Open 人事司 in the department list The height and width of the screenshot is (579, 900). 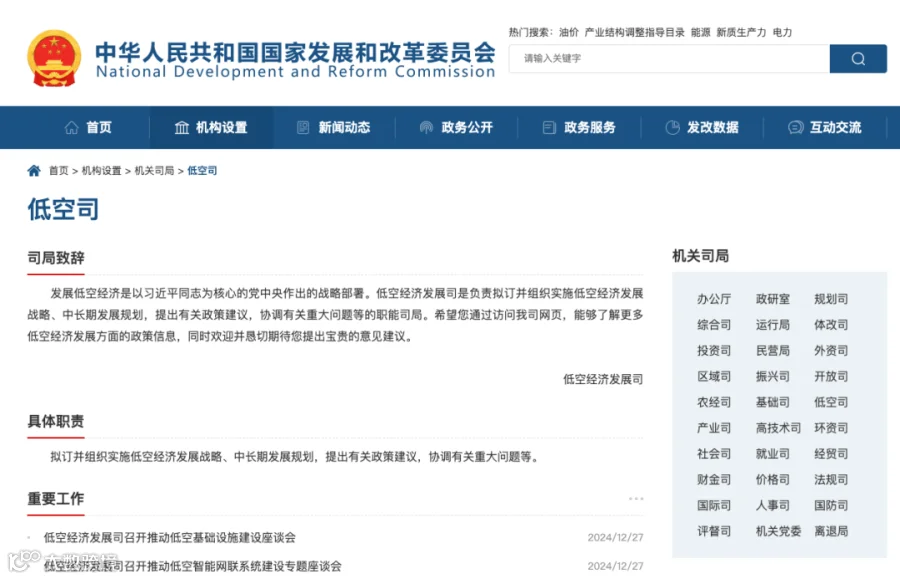[773, 506]
